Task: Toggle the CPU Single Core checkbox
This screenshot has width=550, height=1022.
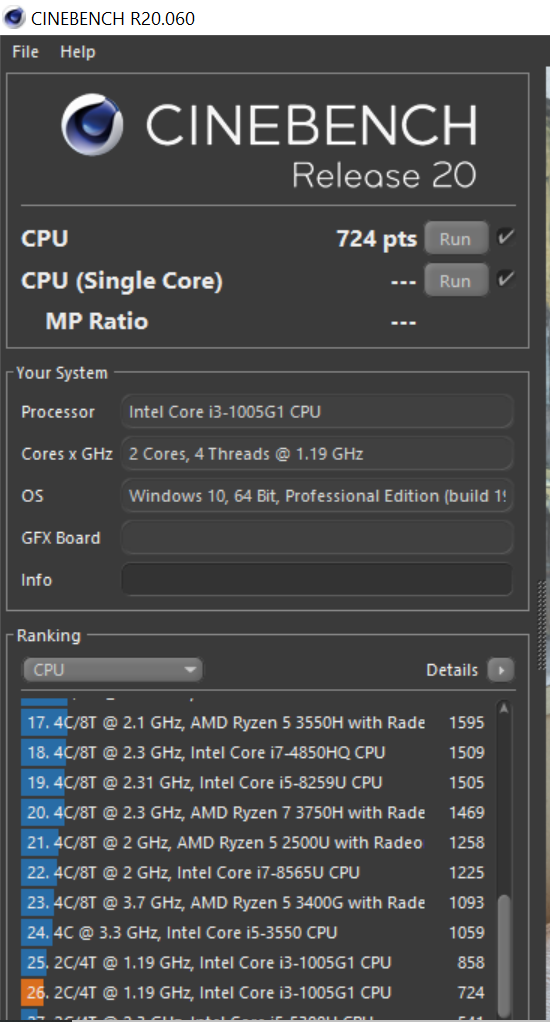Action: coord(505,280)
